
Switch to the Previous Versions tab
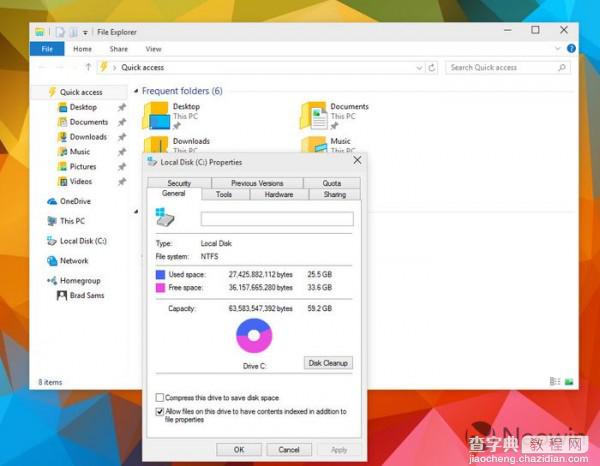point(257,183)
